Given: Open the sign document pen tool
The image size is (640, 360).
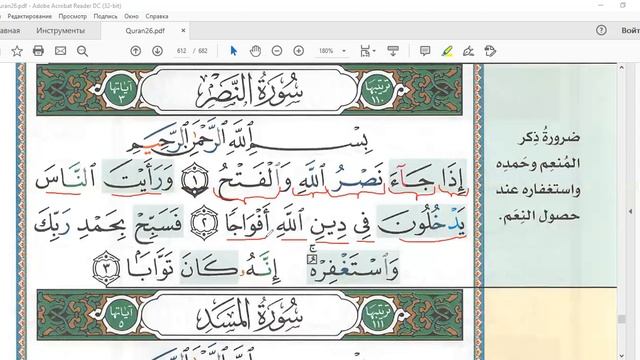Looking at the screenshot, I should pos(469,51).
